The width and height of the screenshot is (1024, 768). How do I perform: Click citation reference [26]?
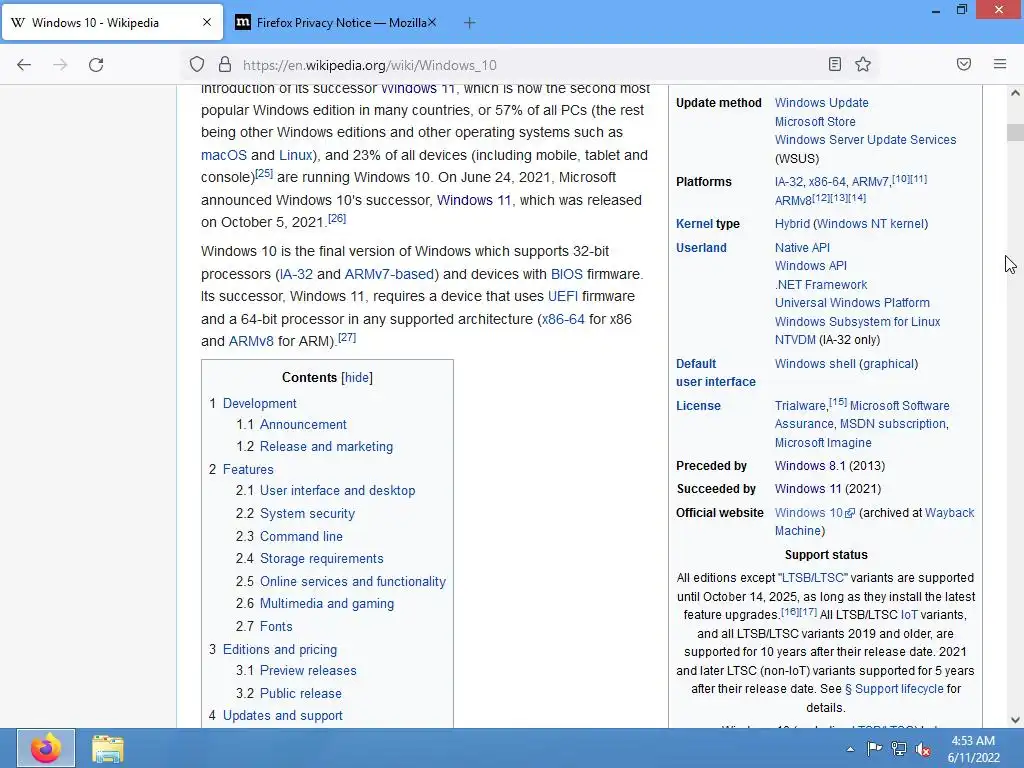(337, 219)
